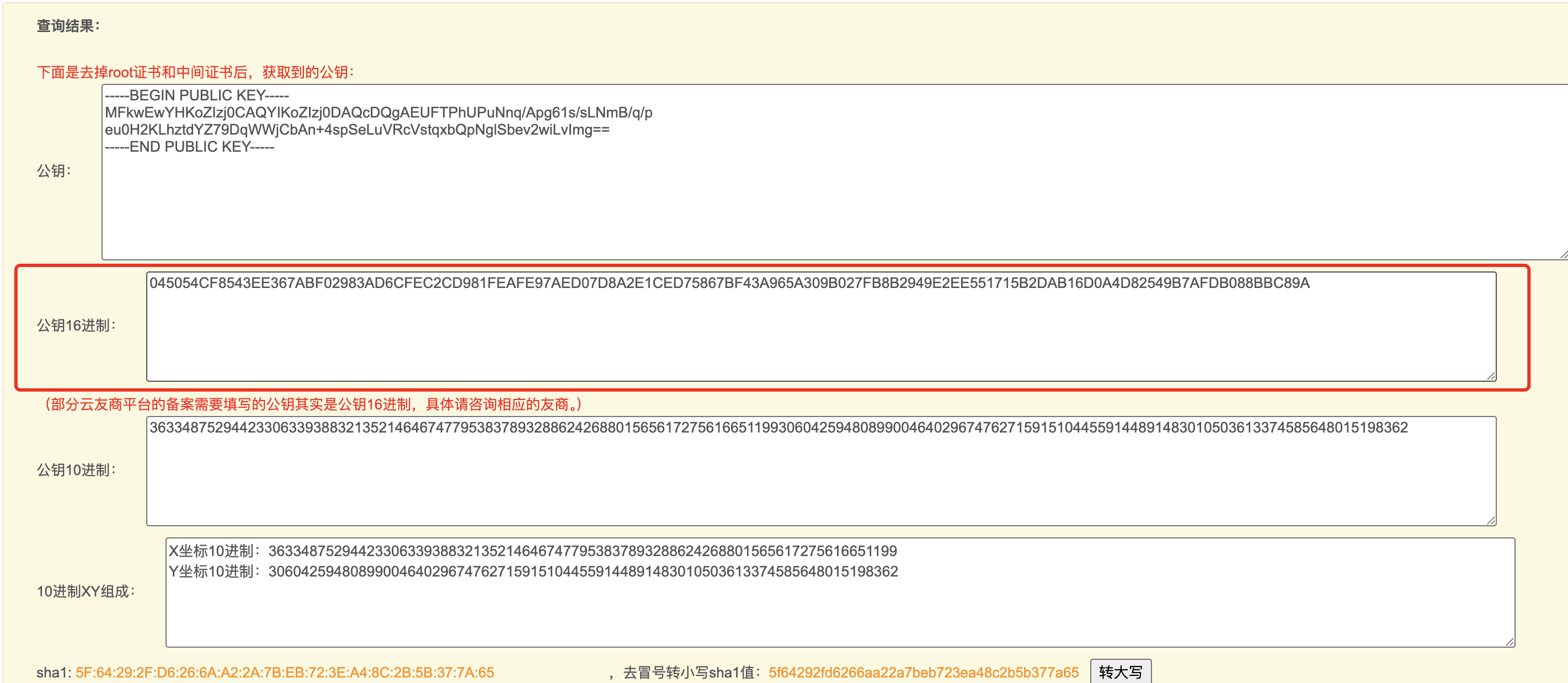
Task: Click the 10进制XY组成 label
Action: (86, 591)
